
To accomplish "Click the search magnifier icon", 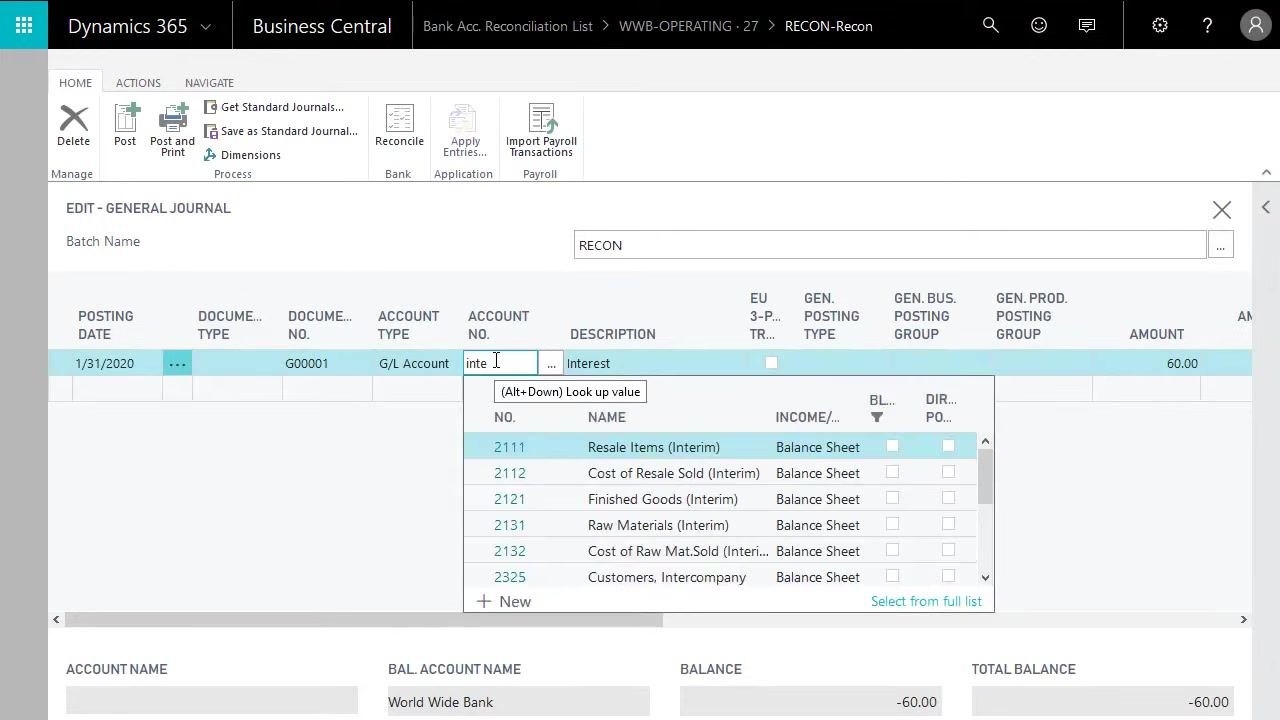I will 991,25.
